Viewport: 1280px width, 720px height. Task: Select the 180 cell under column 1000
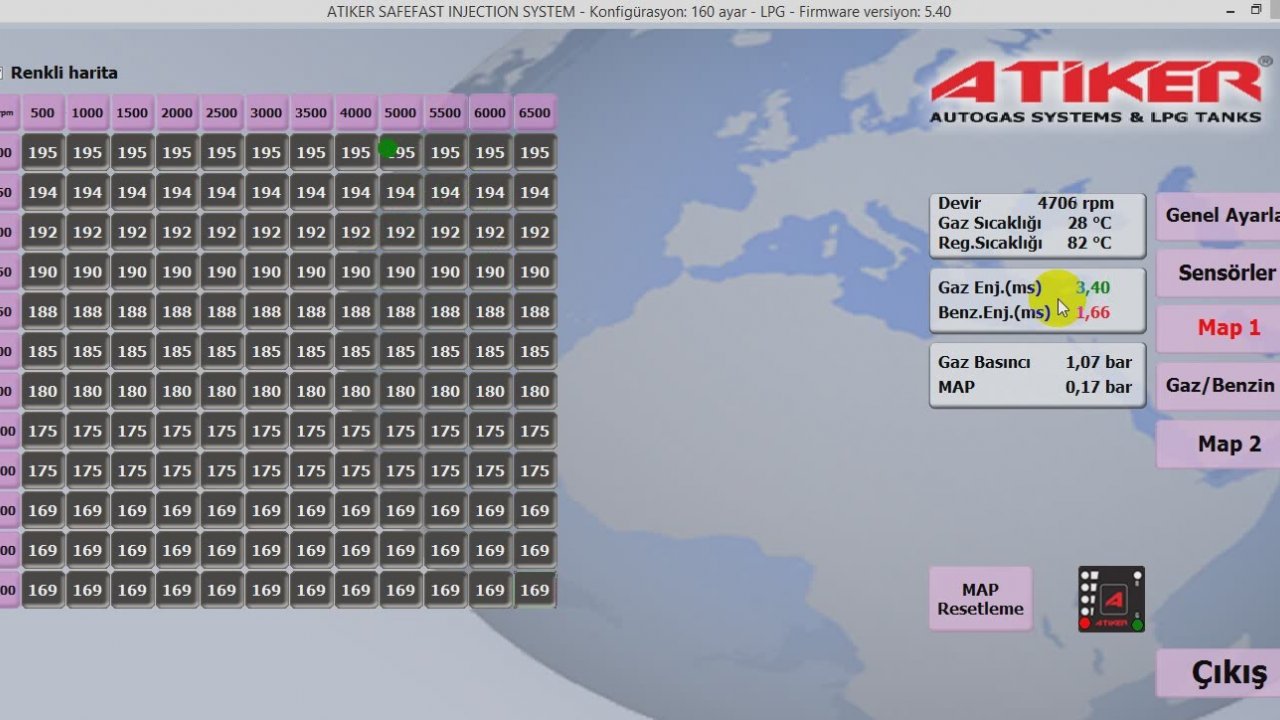pos(87,391)
